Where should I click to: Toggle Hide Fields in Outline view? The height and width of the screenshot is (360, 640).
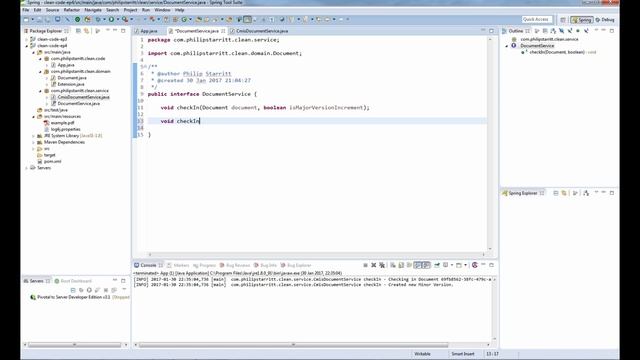(x=562, y=31)
